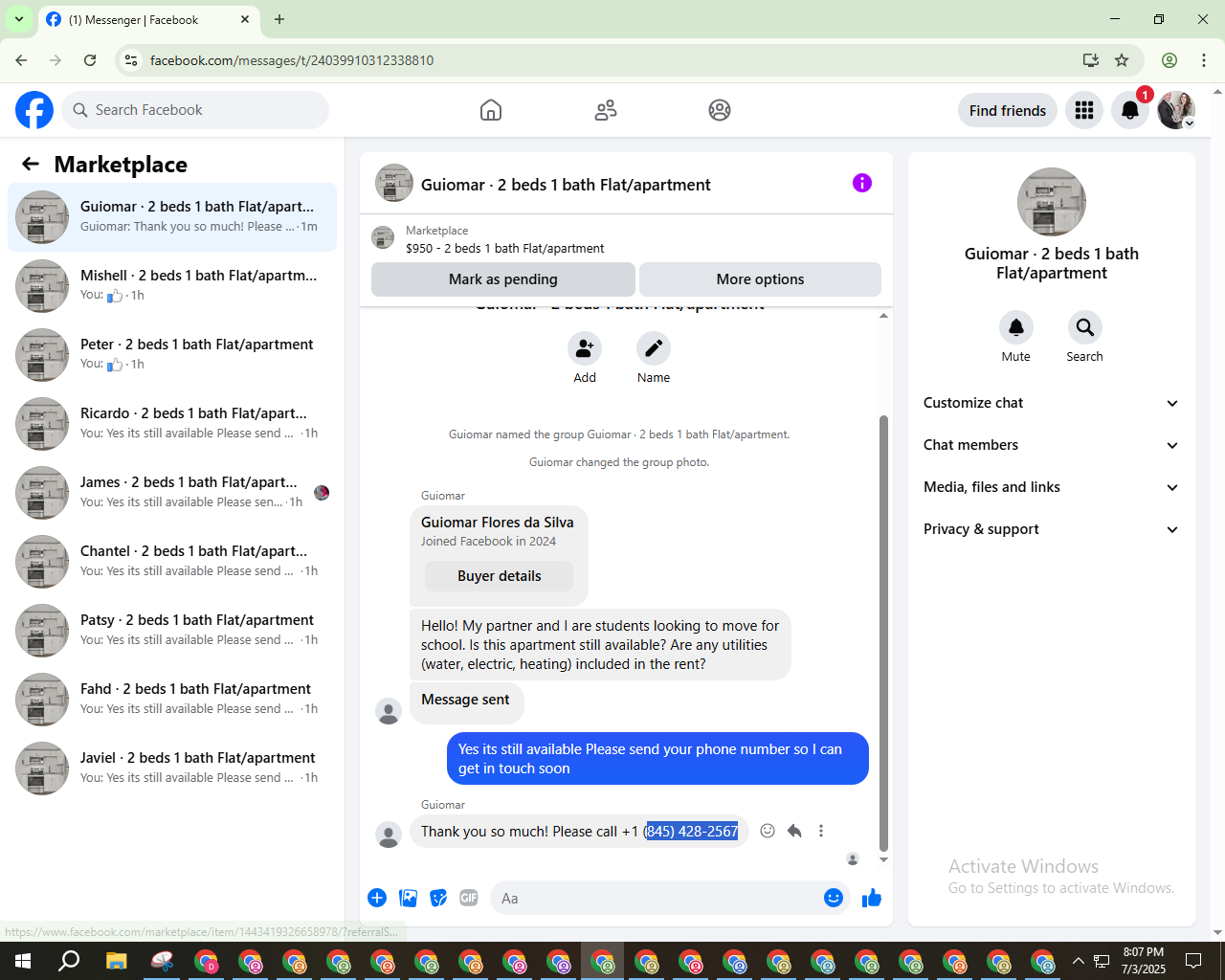Open Fahd's apartment conversation
This screenshot has width=1225, height=980.
tap(172, 700)
